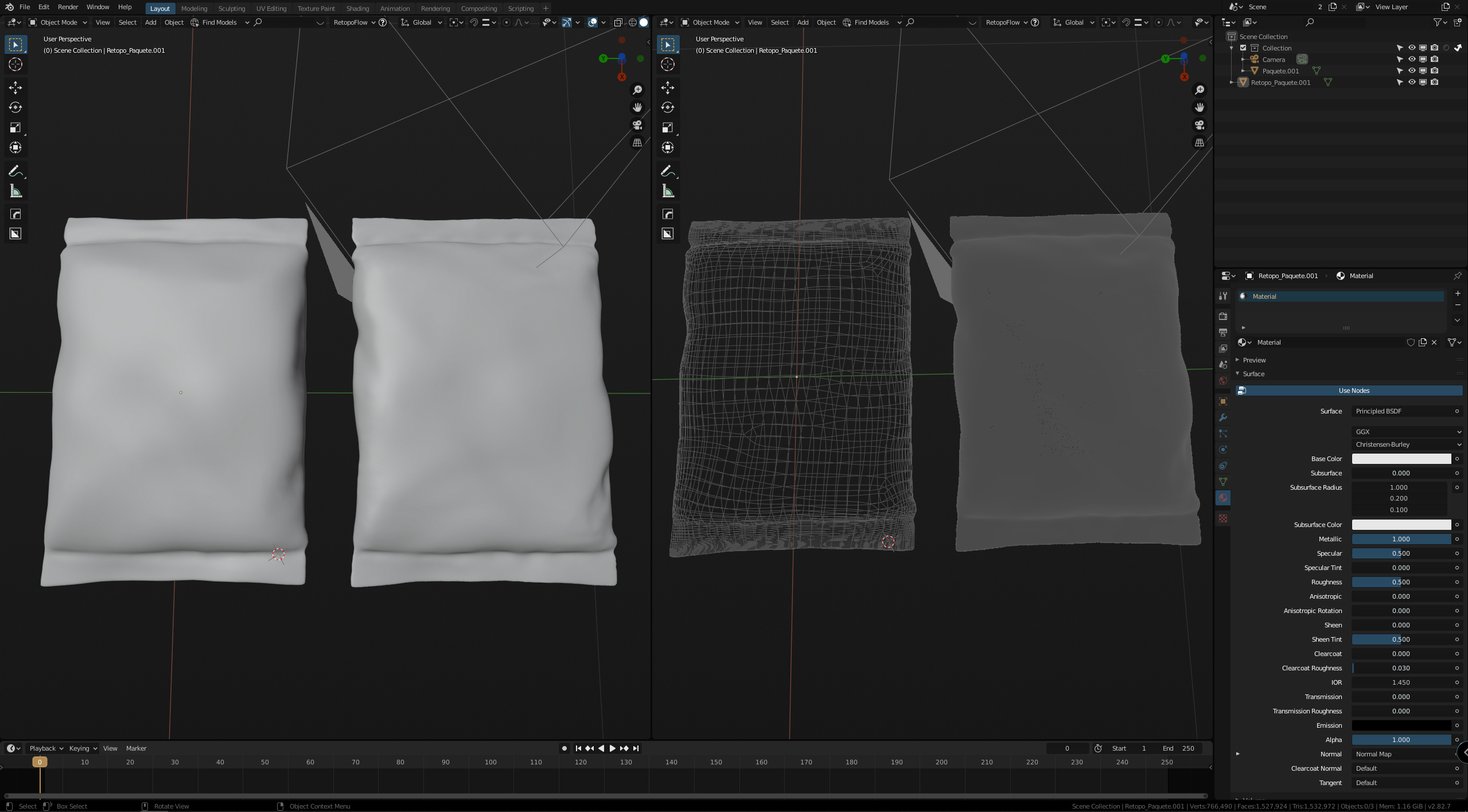Open the Object Mode dropdown
The width and height of the screenshot is (1468, 812).
[57, 22]
